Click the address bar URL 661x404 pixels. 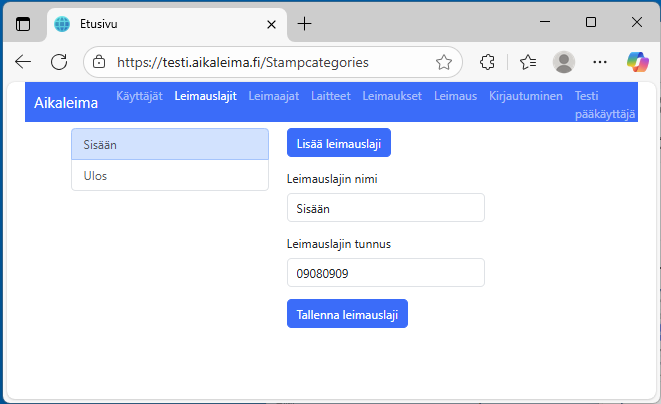tap(243, 62)
